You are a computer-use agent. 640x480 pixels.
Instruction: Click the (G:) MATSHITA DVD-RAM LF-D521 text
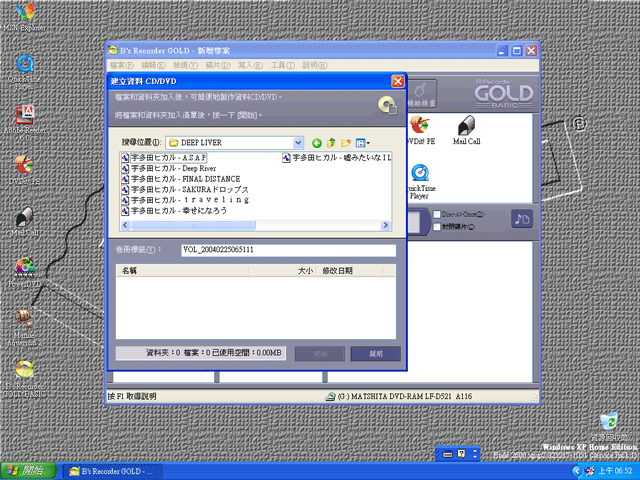coord(405,396)
